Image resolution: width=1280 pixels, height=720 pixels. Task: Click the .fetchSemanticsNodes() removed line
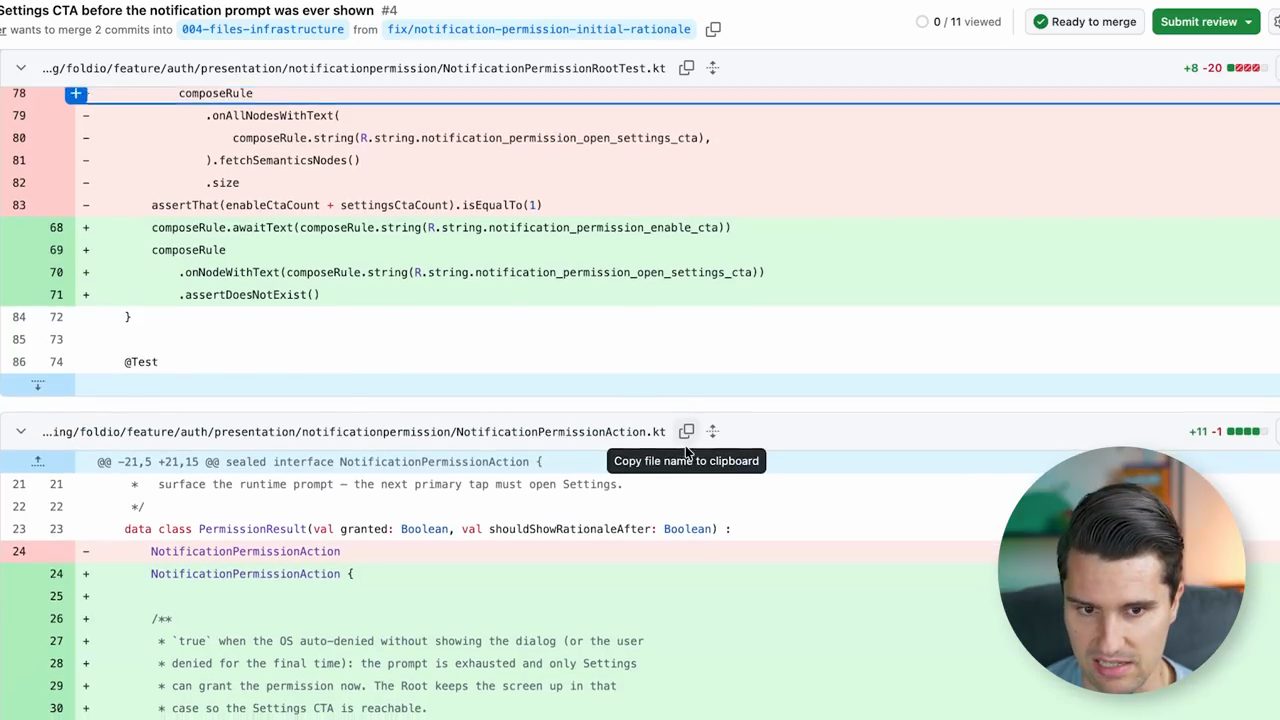[x=283, y=160]
